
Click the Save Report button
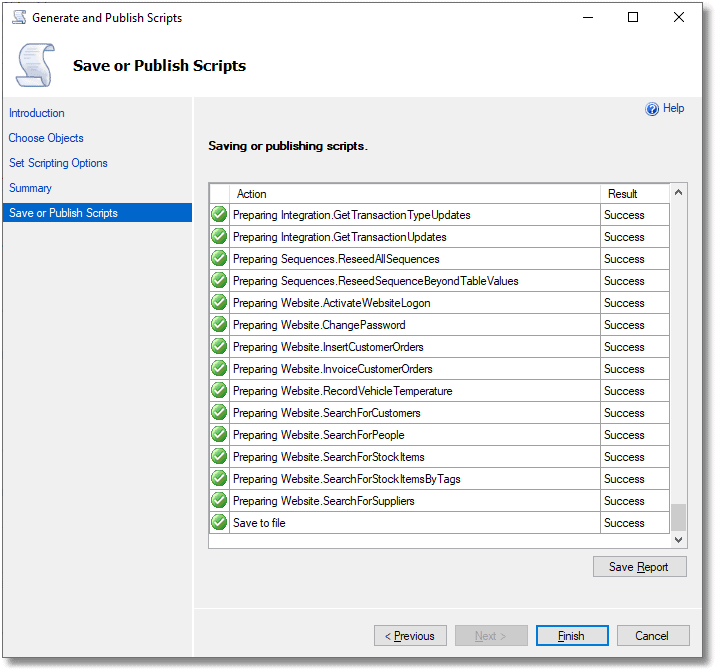(640, 567)
